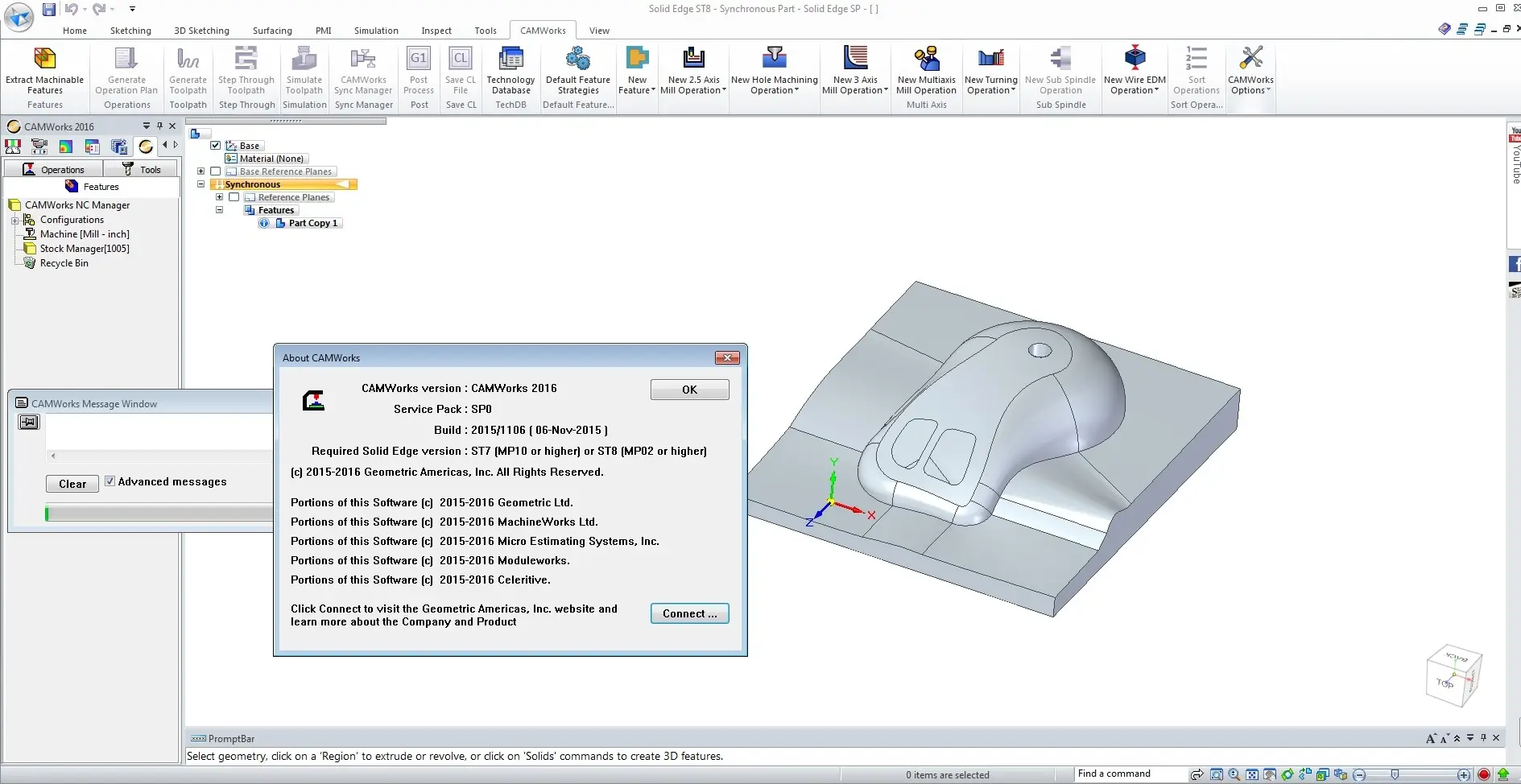Click the New Feature icon

637,59
